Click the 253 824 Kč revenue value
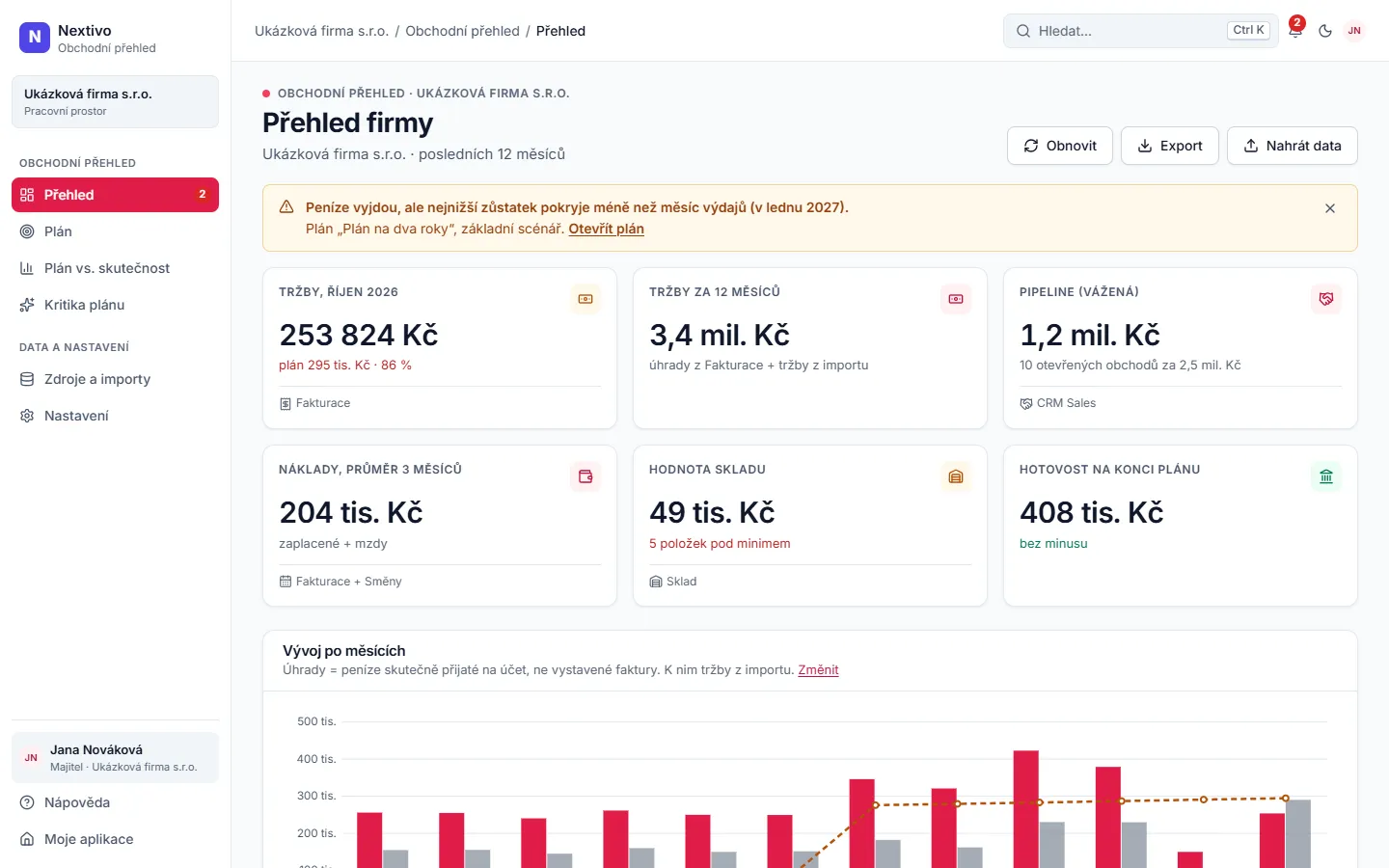Viewport: 1389px width, 868px height. 359,335
